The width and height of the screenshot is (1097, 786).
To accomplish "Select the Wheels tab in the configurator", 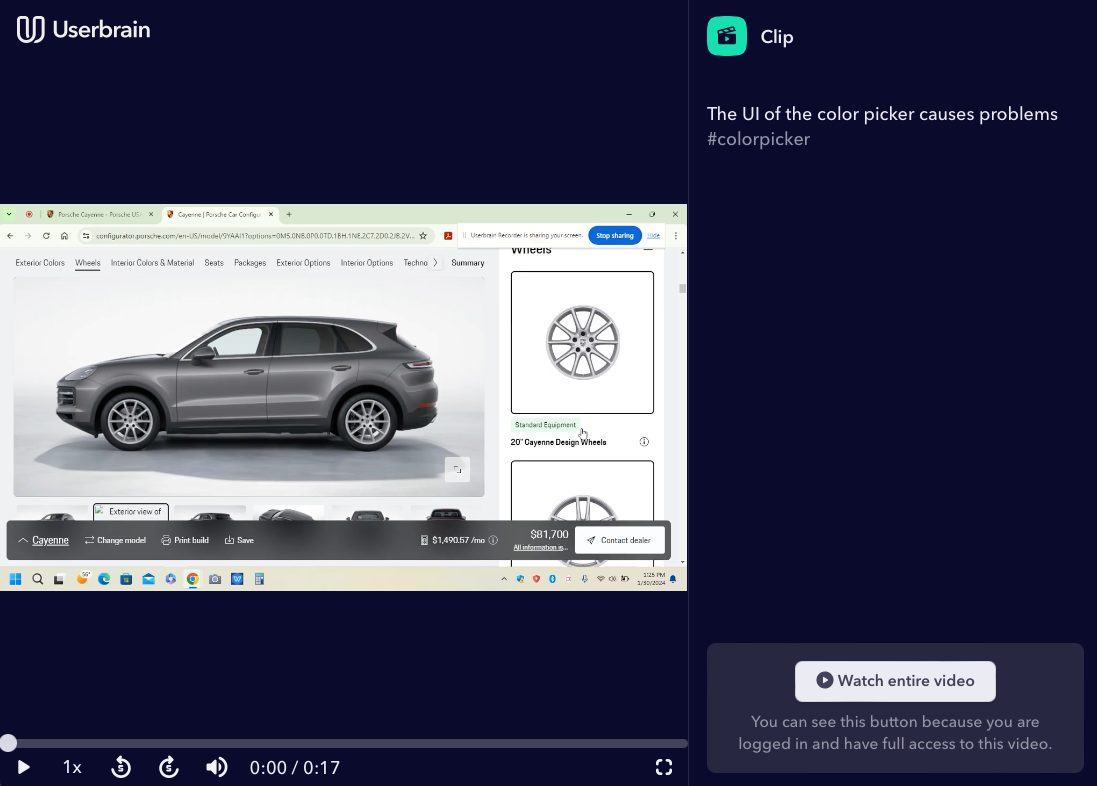I will pos(87,262).
